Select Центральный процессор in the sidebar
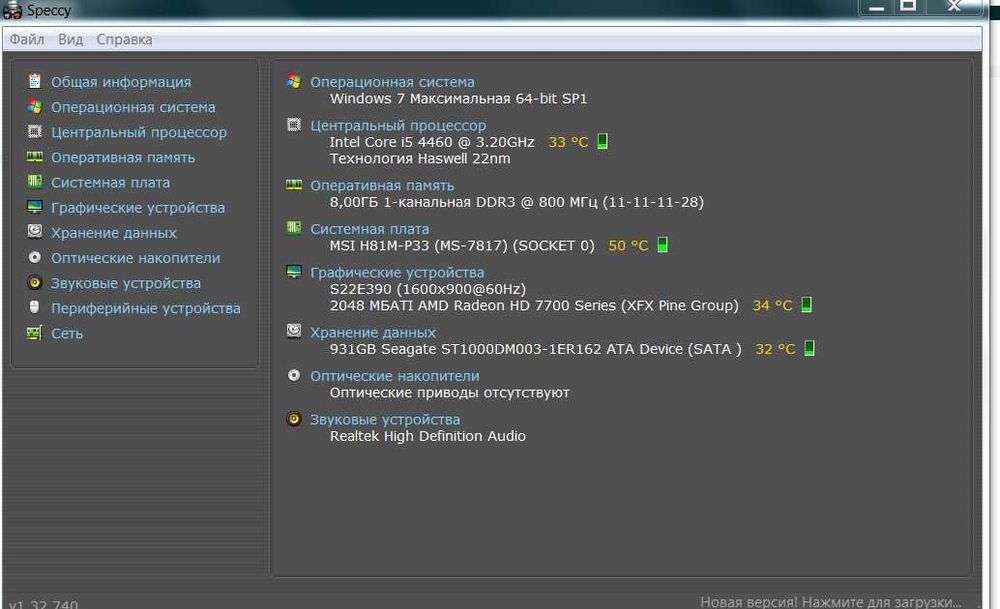1000x609 pixels. [x=139, y=133]
